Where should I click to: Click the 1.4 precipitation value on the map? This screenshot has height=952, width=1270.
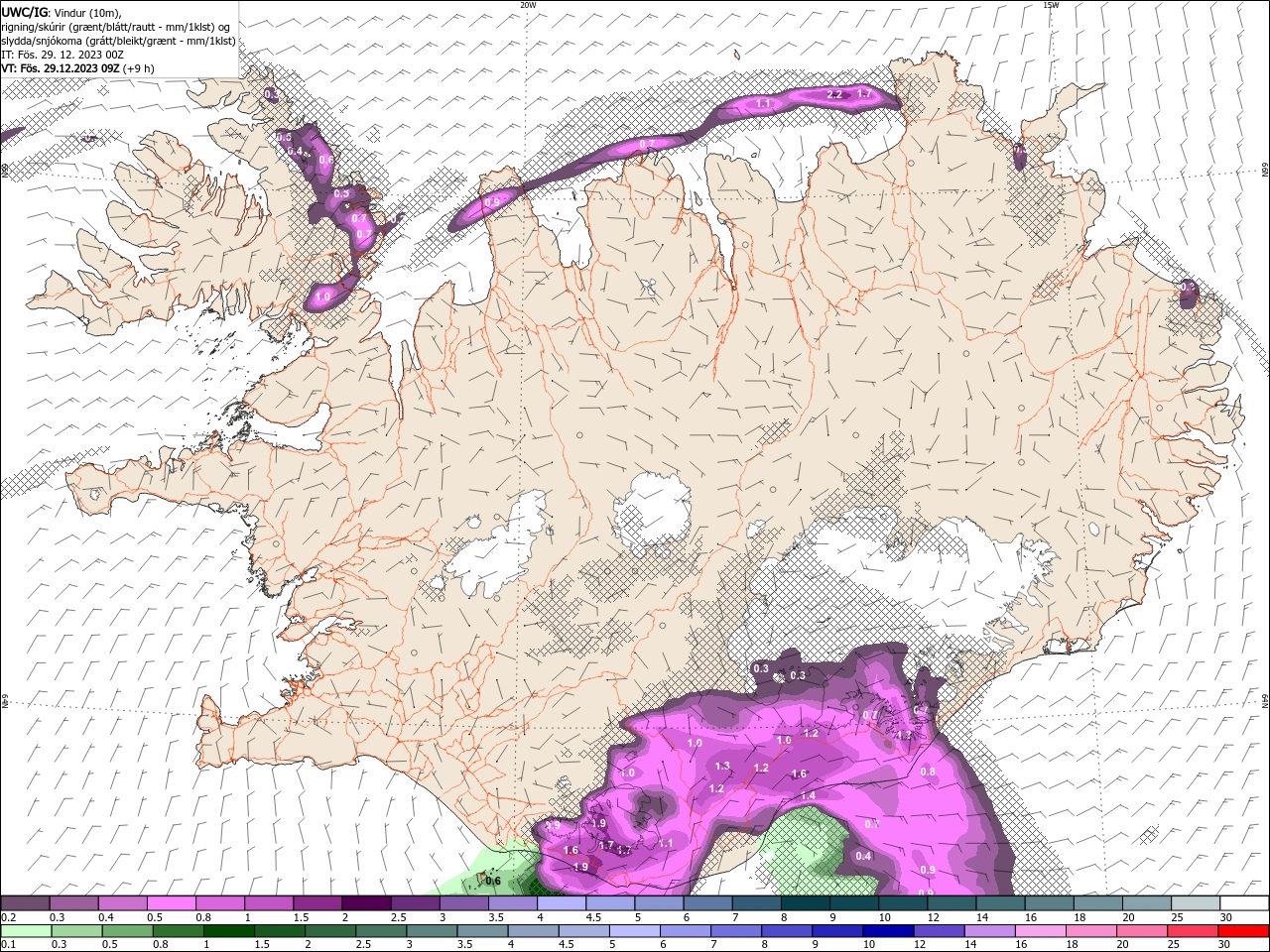coord(808,795)
